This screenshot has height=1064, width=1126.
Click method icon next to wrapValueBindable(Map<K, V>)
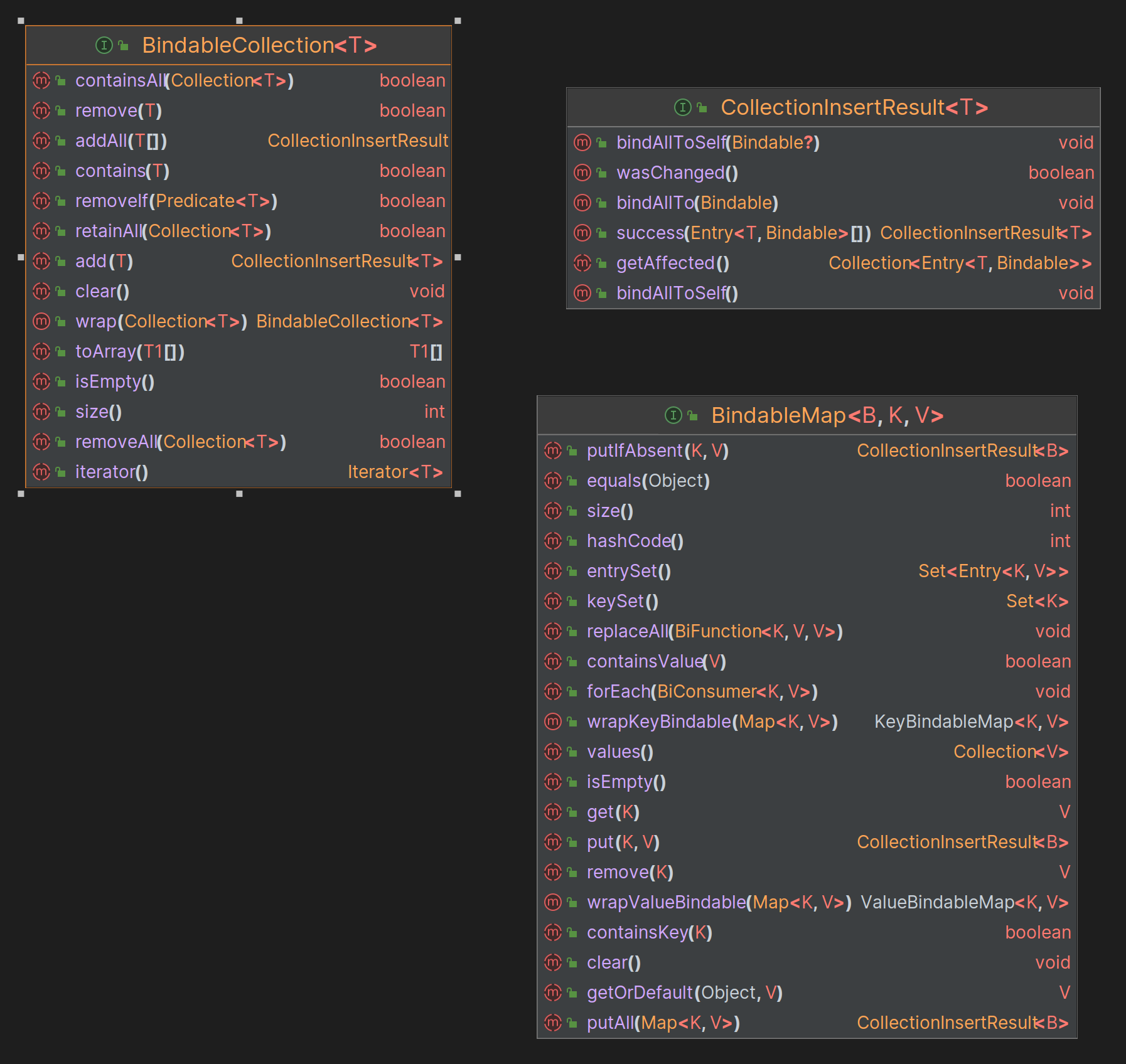click(x=553, y=902)
